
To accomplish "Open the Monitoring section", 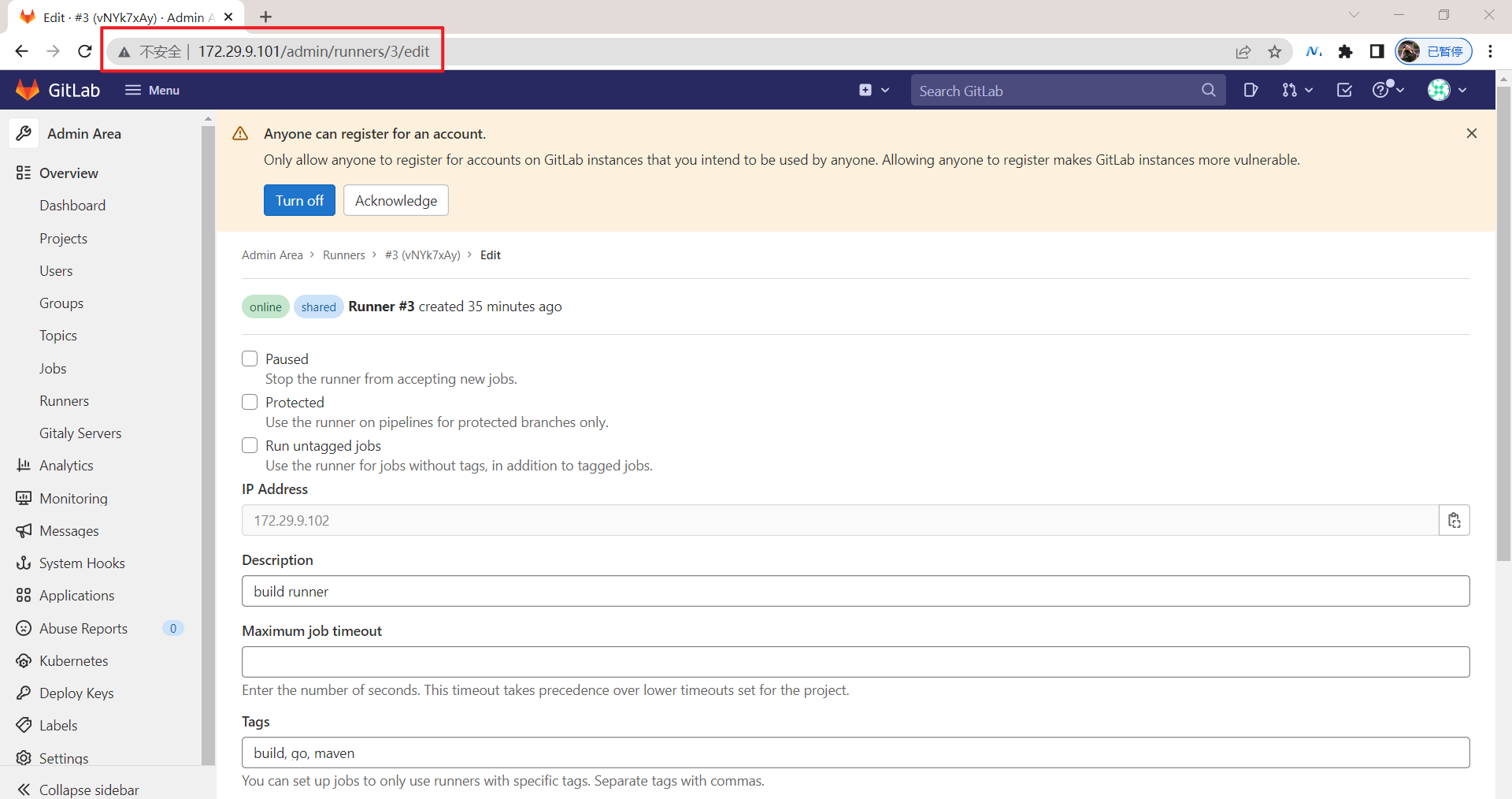I will click(62, 498).
